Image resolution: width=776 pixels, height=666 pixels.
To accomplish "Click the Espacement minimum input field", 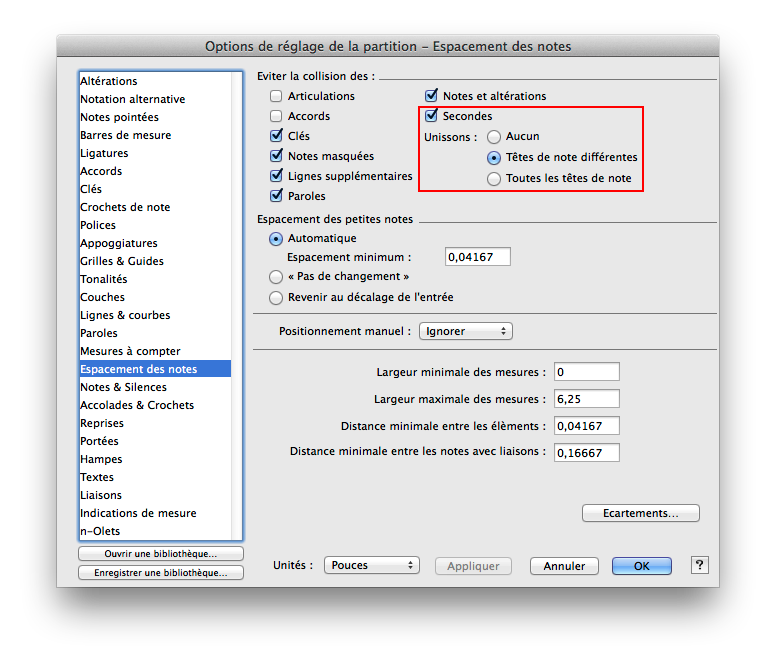I will tap(477, 257).
